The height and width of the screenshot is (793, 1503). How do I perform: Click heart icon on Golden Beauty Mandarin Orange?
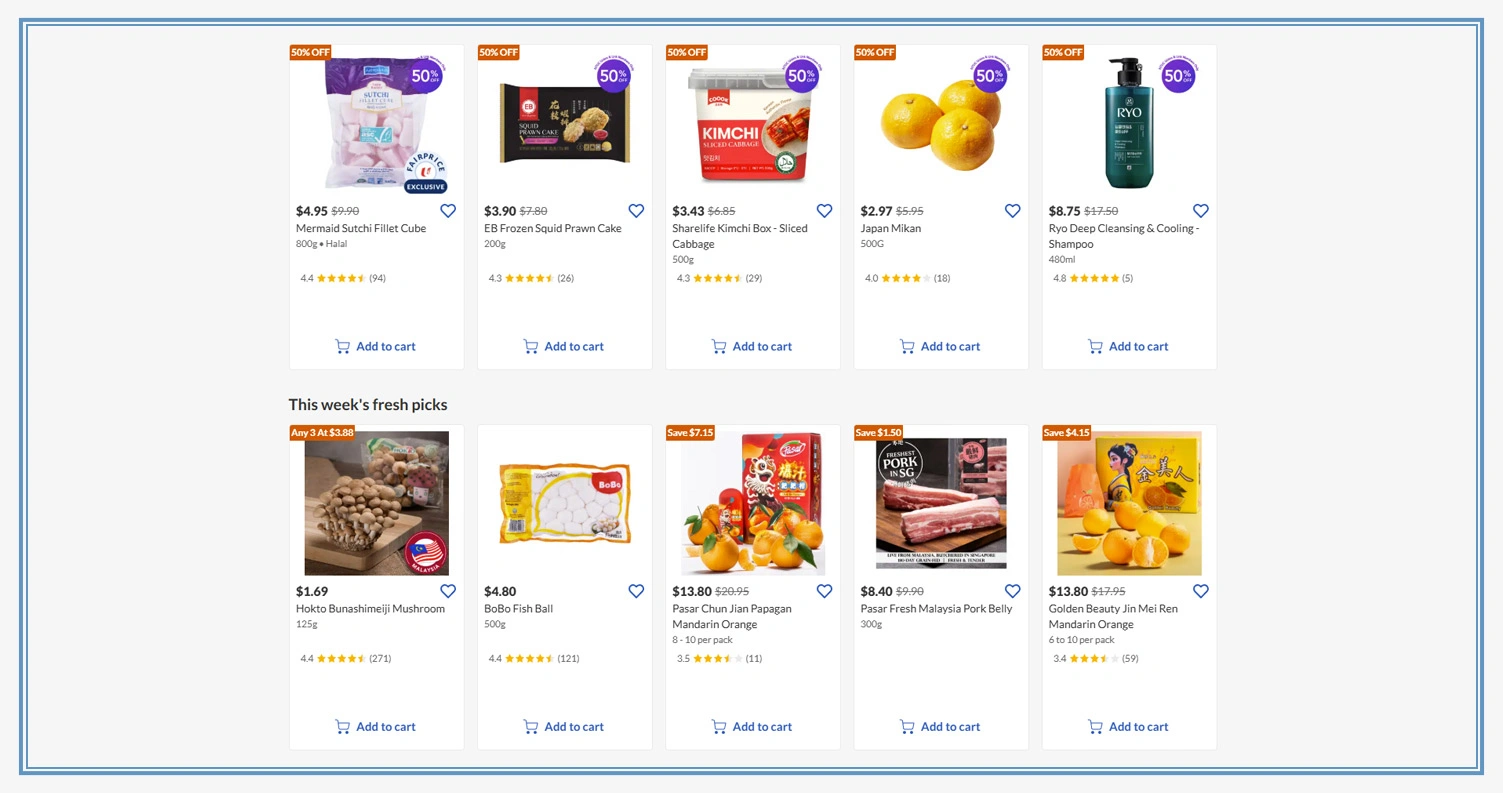click(1200, 591)
